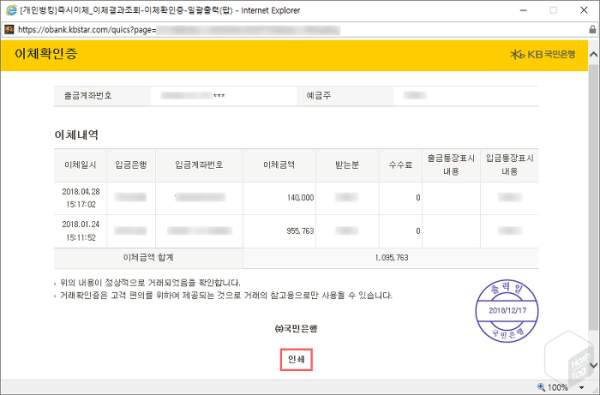The image size is (600, 395).
Task: Click the 100% zoom percentage text
Action: (x=558, y=388)
